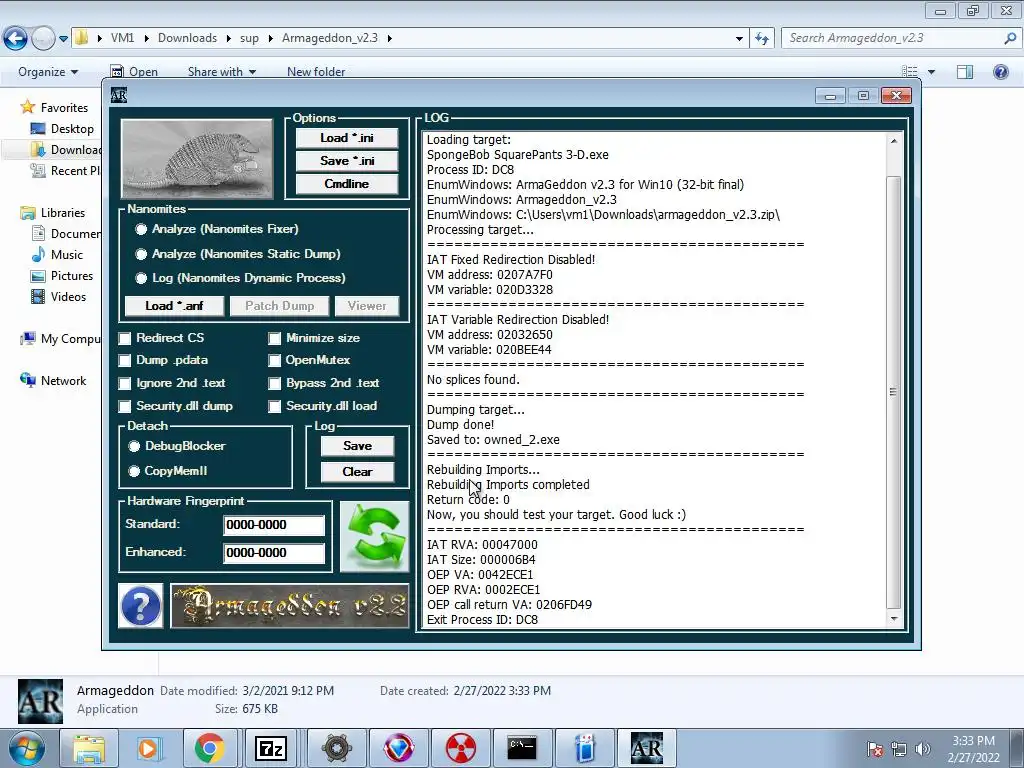Click the AR icon in the Armageddon title bar
Viewport: 1024px width, 768px height.
119,95
